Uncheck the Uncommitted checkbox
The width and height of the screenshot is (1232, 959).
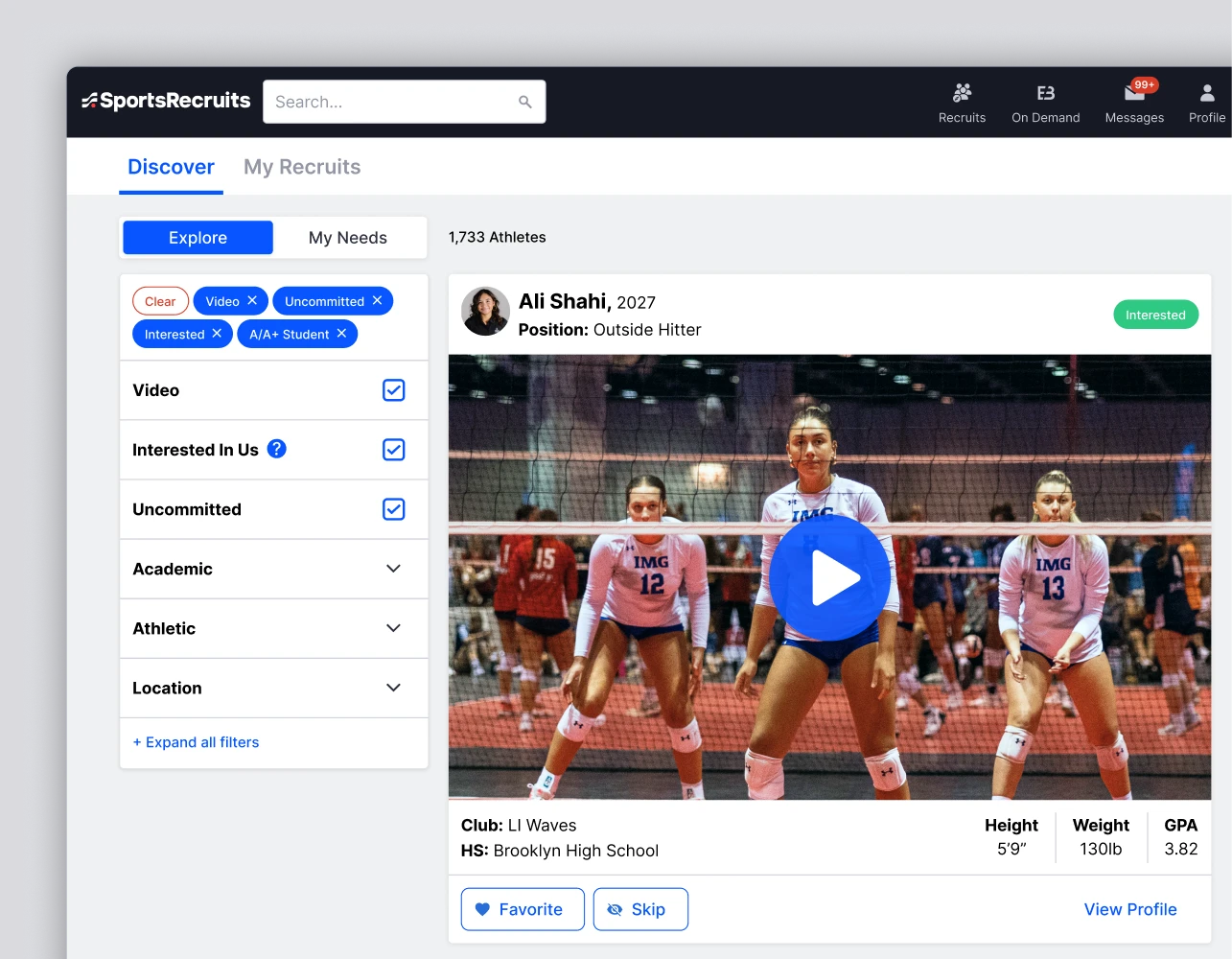coord(393,509)
